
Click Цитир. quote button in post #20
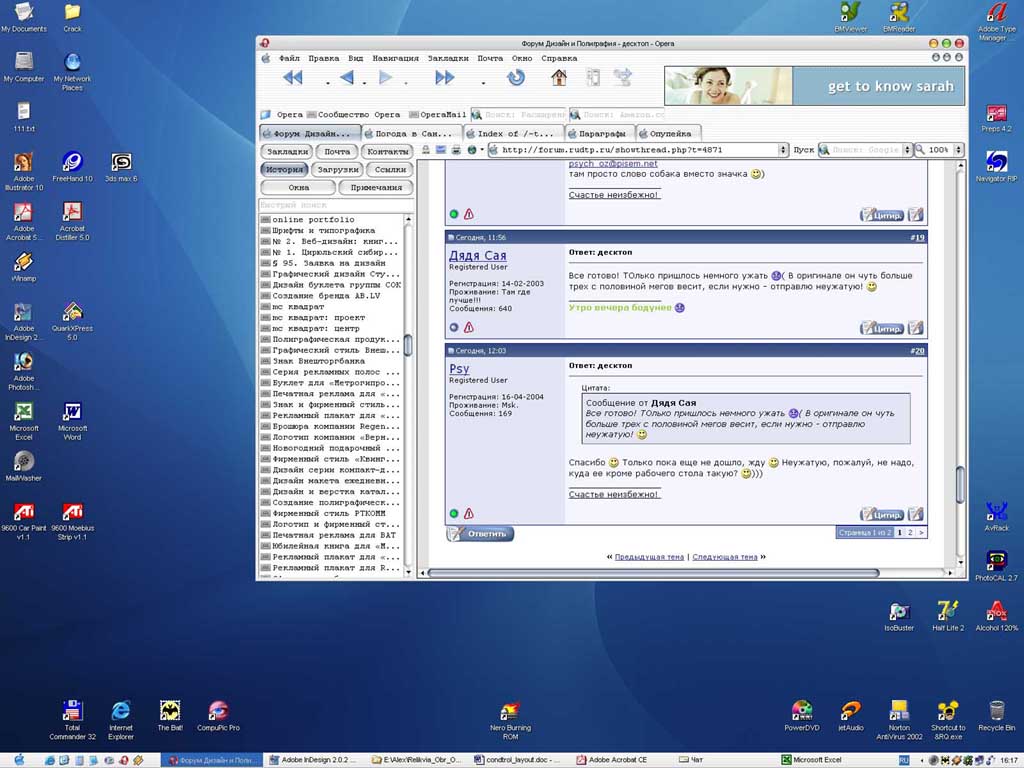pos(882,515)
